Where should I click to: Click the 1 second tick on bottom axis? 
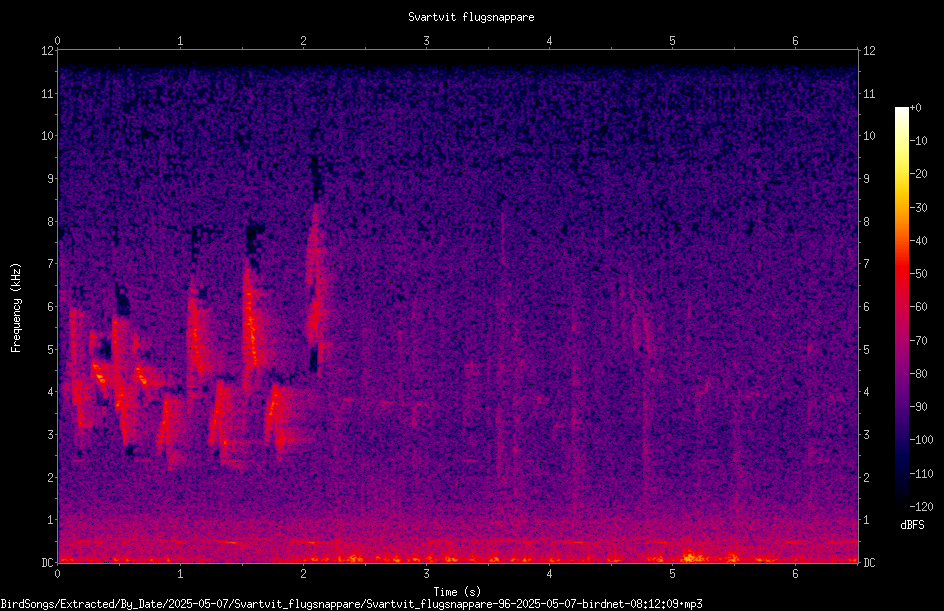point(180,574)
